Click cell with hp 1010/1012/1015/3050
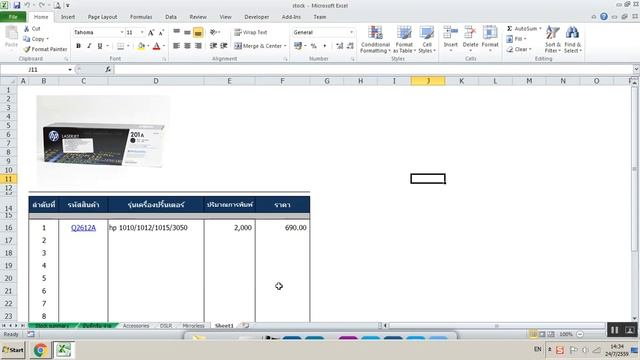The image size is (640, 360). pos(156,228)
